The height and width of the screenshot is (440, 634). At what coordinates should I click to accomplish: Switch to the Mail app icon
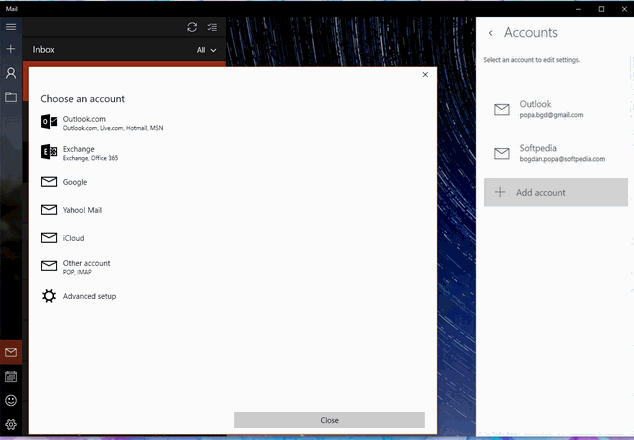(x=11, y=352)
